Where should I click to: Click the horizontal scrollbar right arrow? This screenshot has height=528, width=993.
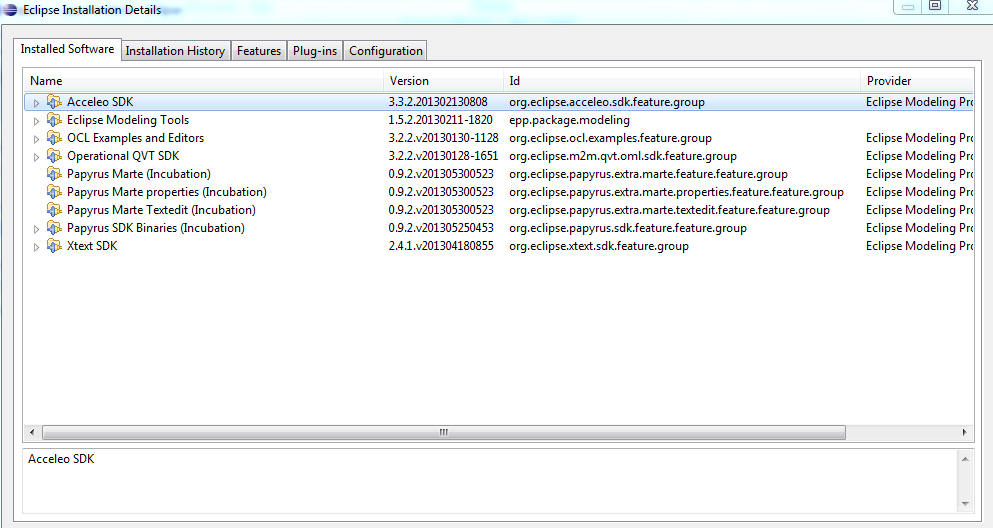965,432
